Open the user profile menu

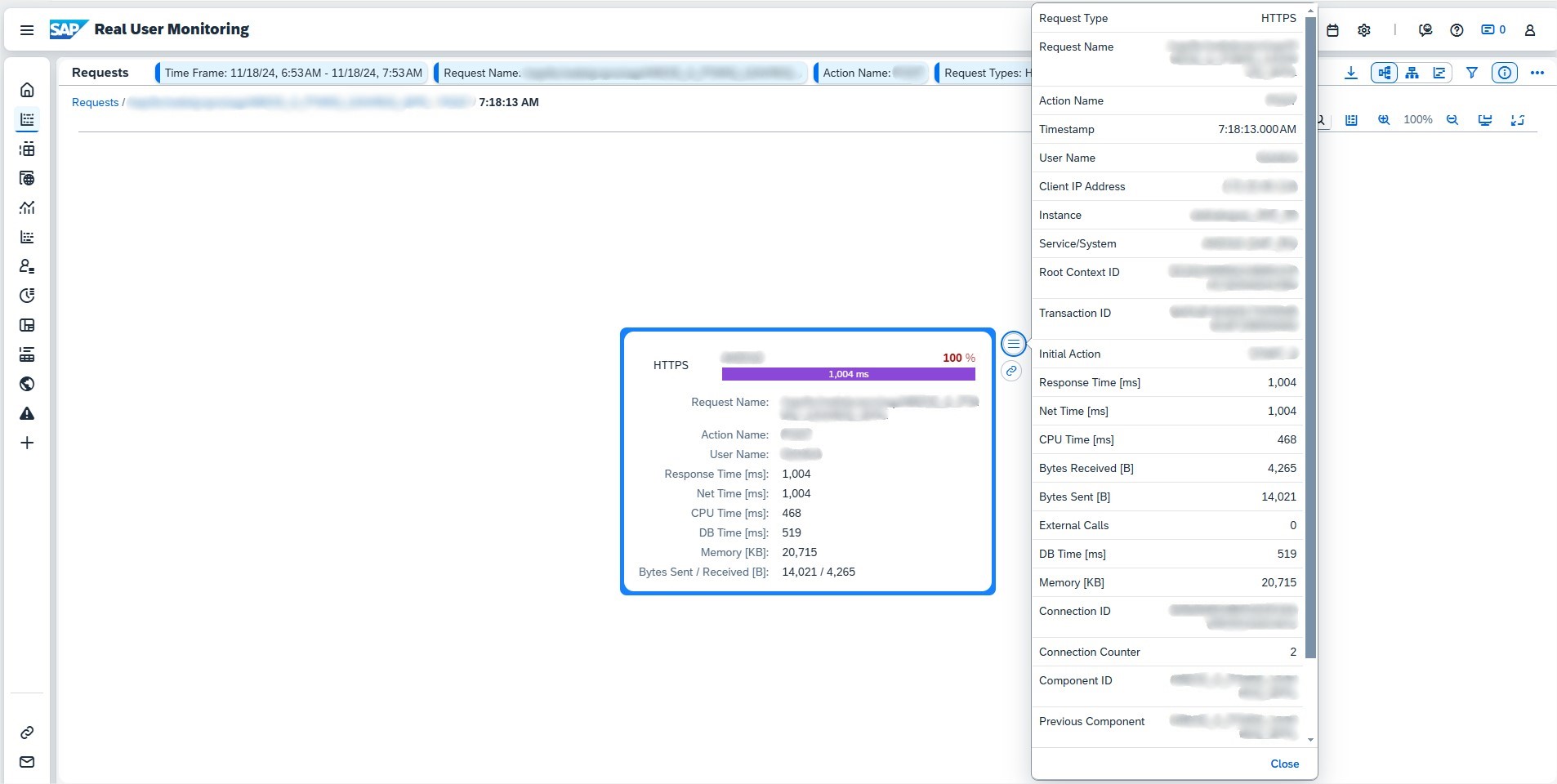pyautogui.click(x=1529, y=30)
